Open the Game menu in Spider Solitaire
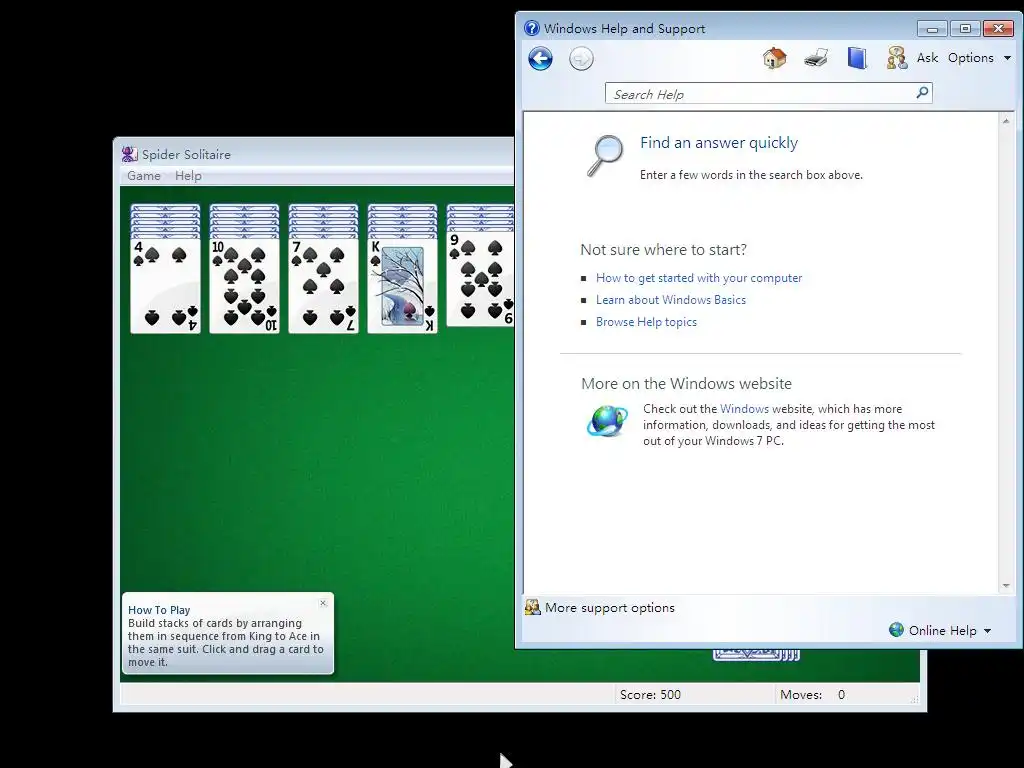 click(x=144, y=176)
